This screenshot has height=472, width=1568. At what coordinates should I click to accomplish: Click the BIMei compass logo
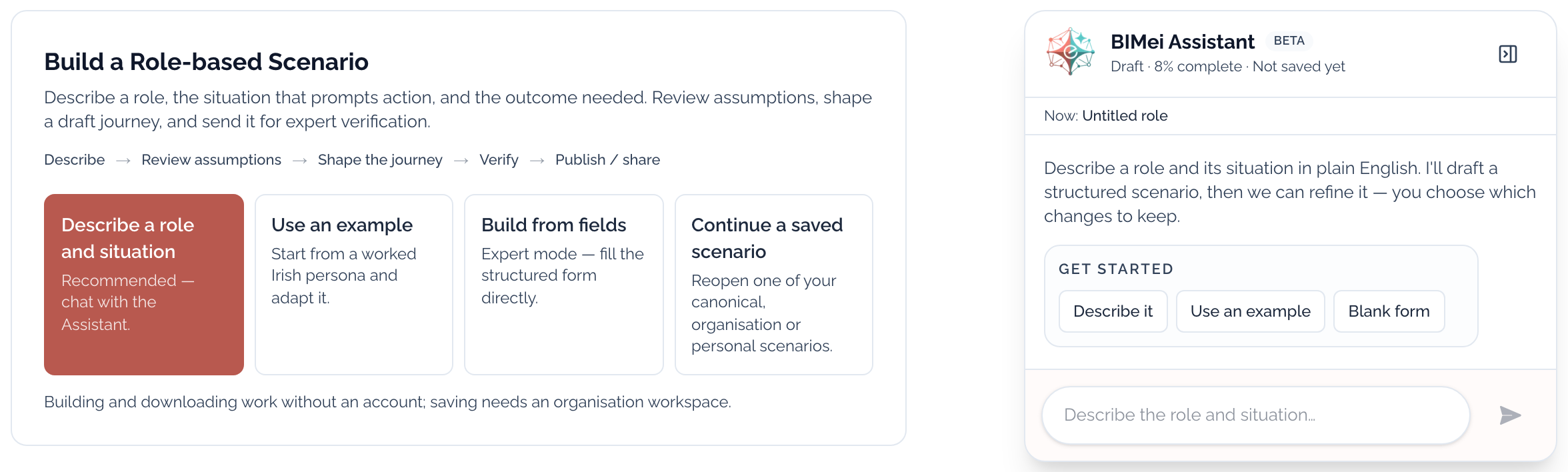point(1070,51)
